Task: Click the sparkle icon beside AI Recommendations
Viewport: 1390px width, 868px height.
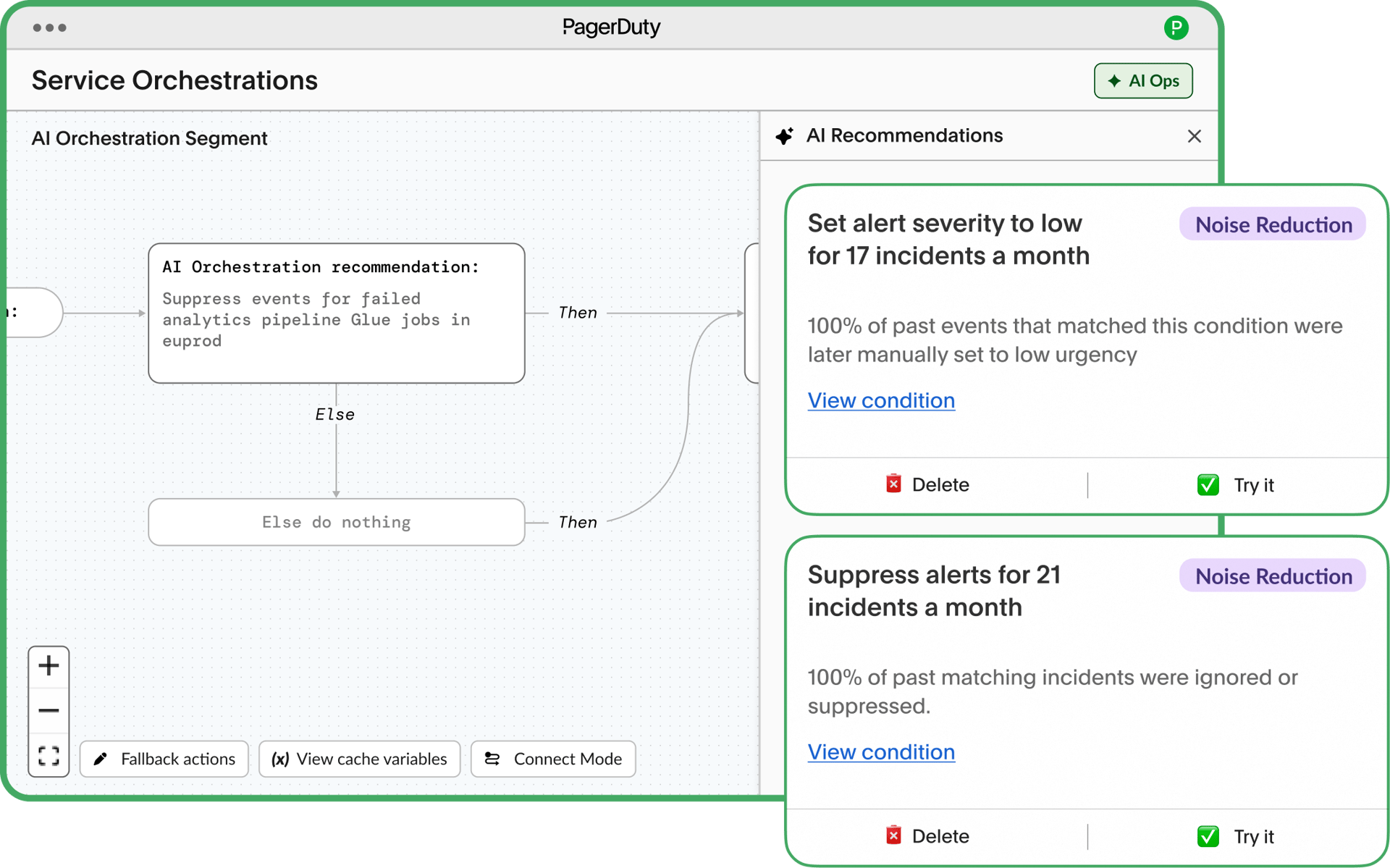Action: [x=785, y=136]
